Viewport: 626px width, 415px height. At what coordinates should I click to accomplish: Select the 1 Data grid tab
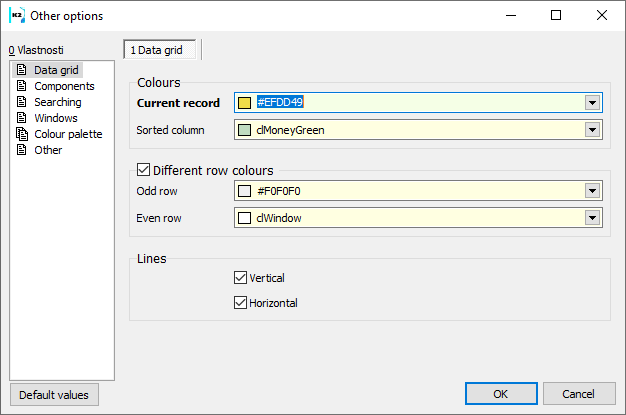[161, 49]
